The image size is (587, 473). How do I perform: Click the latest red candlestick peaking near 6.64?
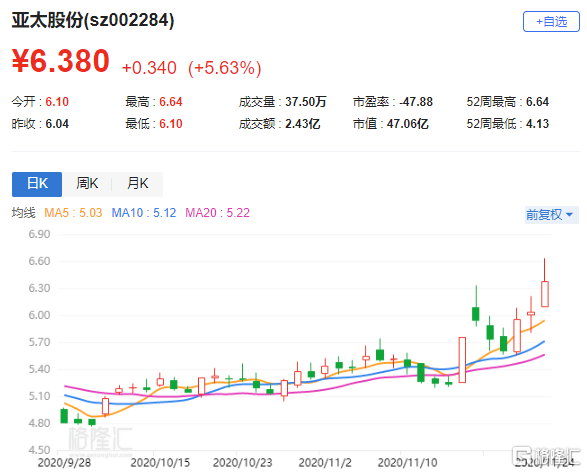coord(545,294)
